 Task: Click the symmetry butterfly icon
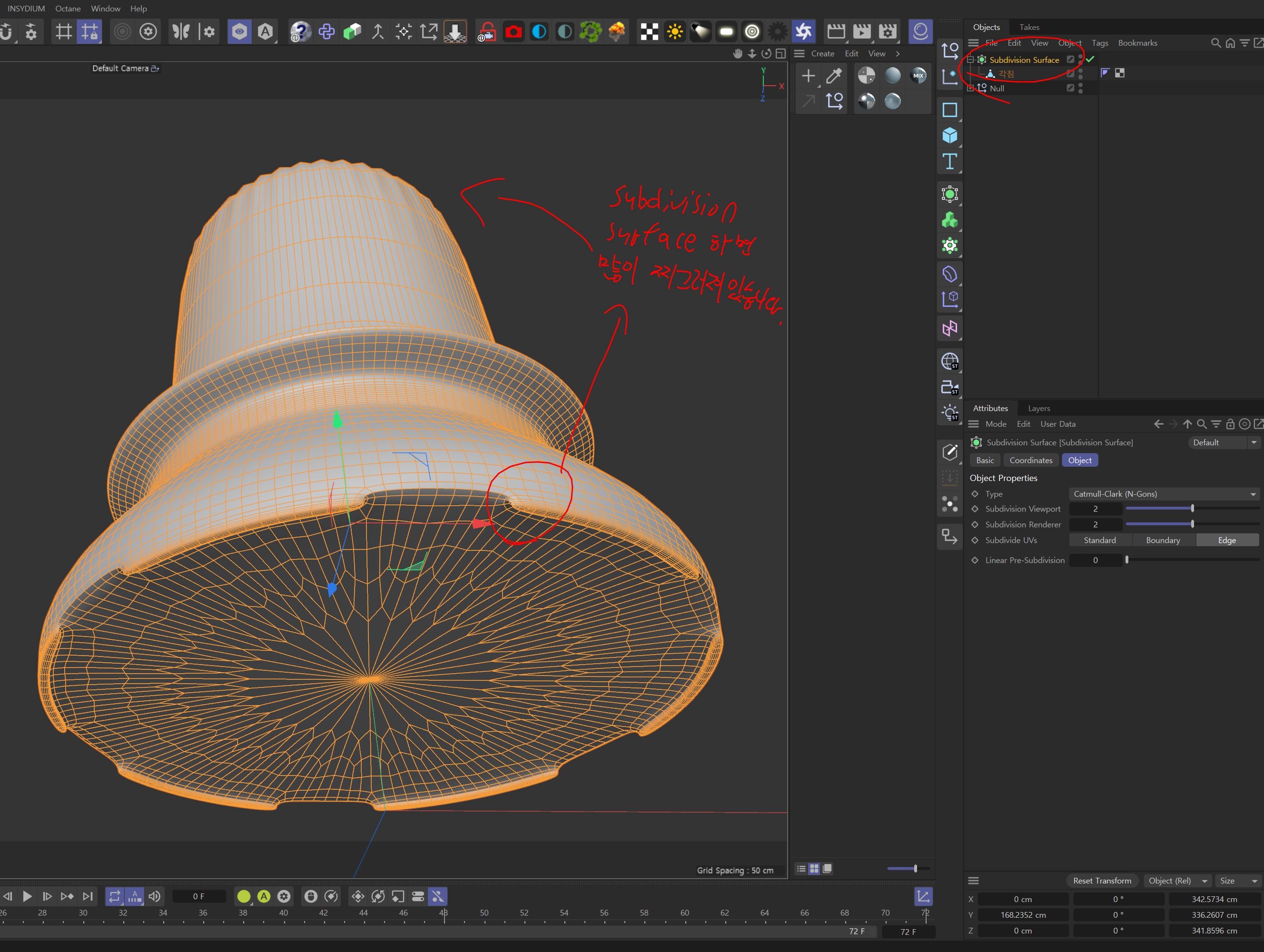click(181, 31)
